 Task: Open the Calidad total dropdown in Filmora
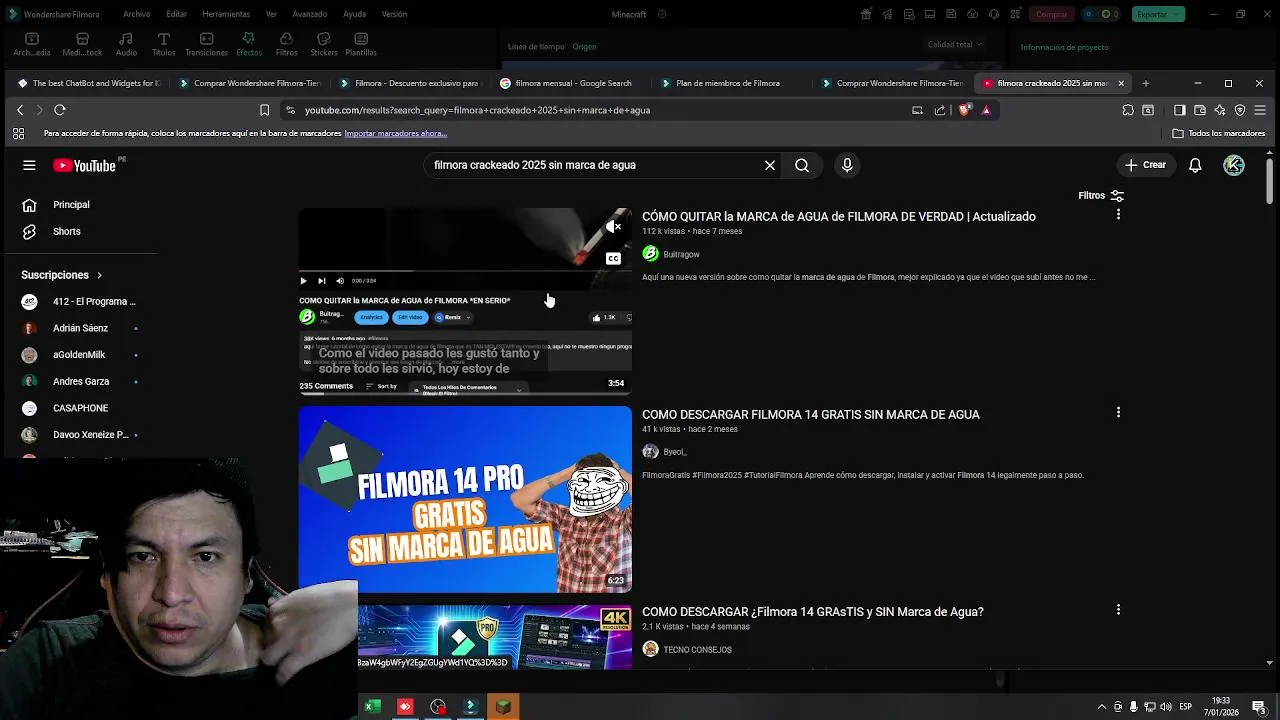coord(955,44)
